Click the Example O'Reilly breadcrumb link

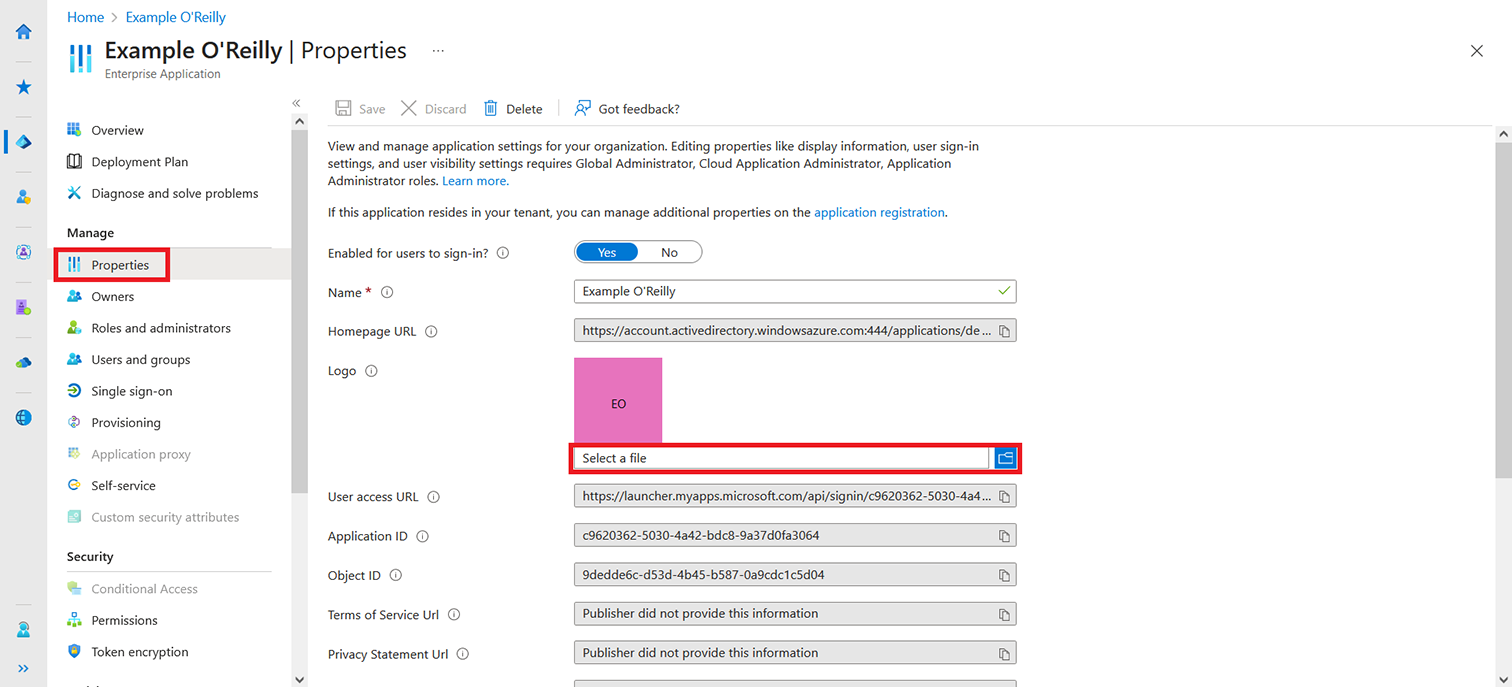click(x=176, y=17)
